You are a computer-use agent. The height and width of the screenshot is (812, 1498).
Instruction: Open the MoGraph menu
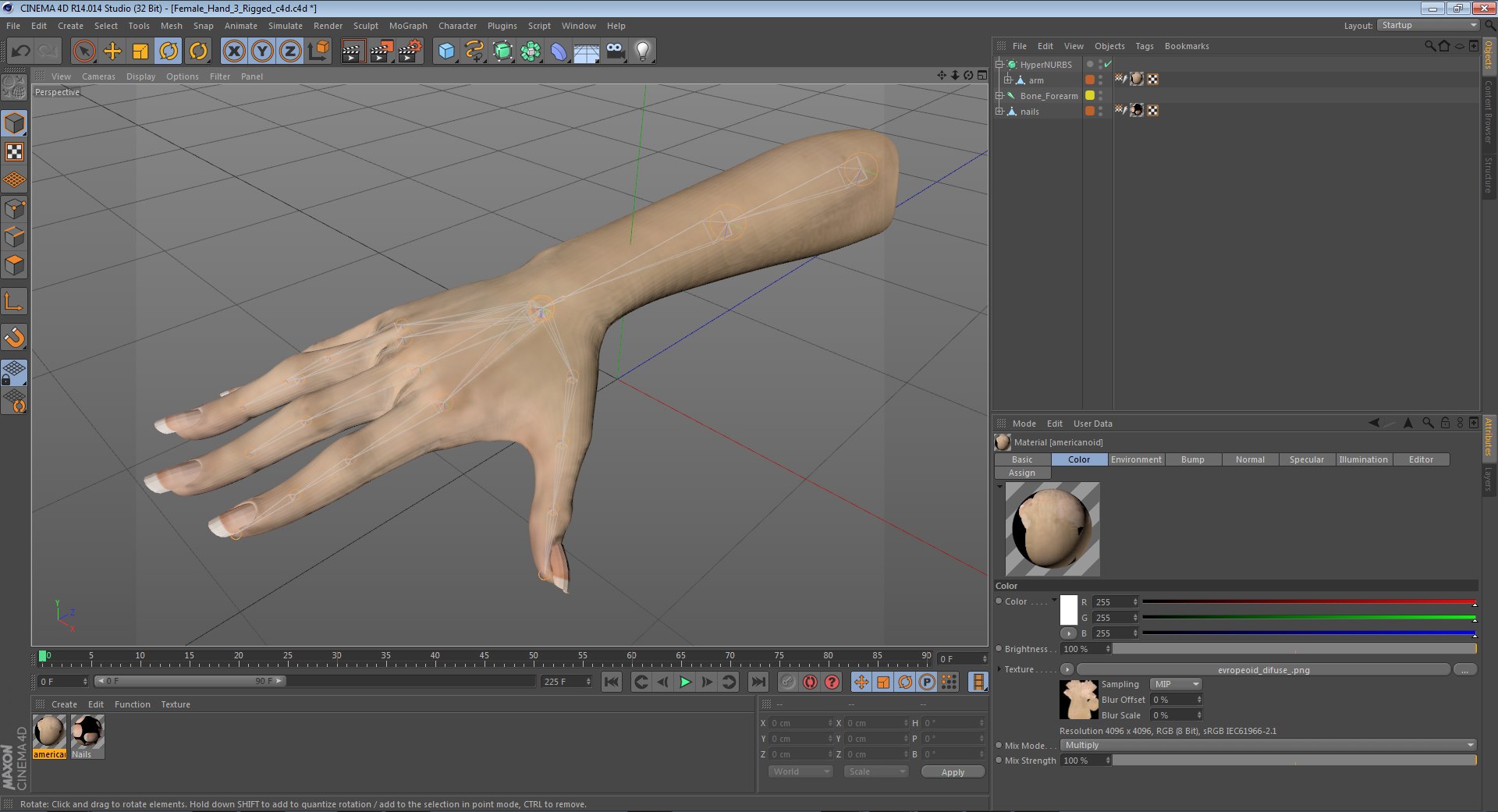point(408,26)
